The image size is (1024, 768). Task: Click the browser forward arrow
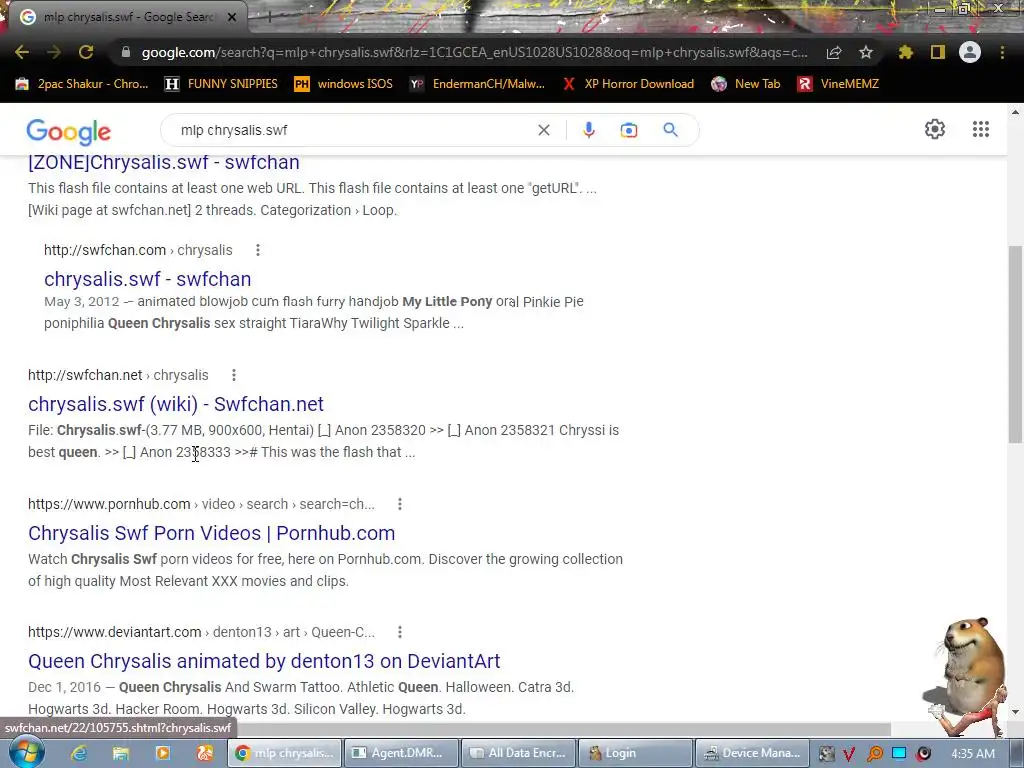click(x=54, y=52)
